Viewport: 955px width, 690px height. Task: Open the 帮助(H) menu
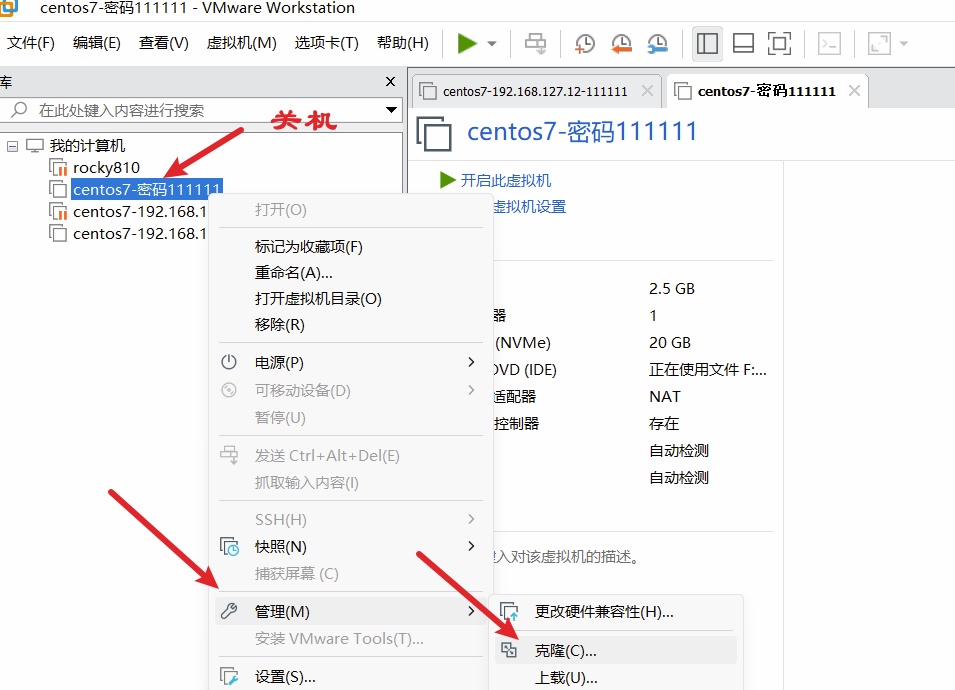(x=403, y=43)
